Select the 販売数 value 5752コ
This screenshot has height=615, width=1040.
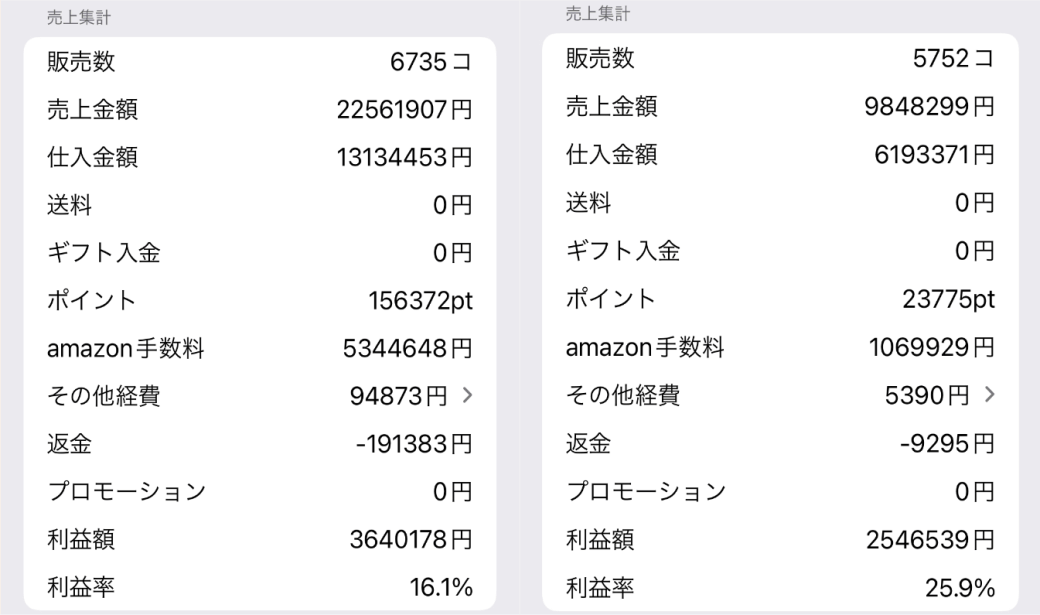tap(953, 58)
